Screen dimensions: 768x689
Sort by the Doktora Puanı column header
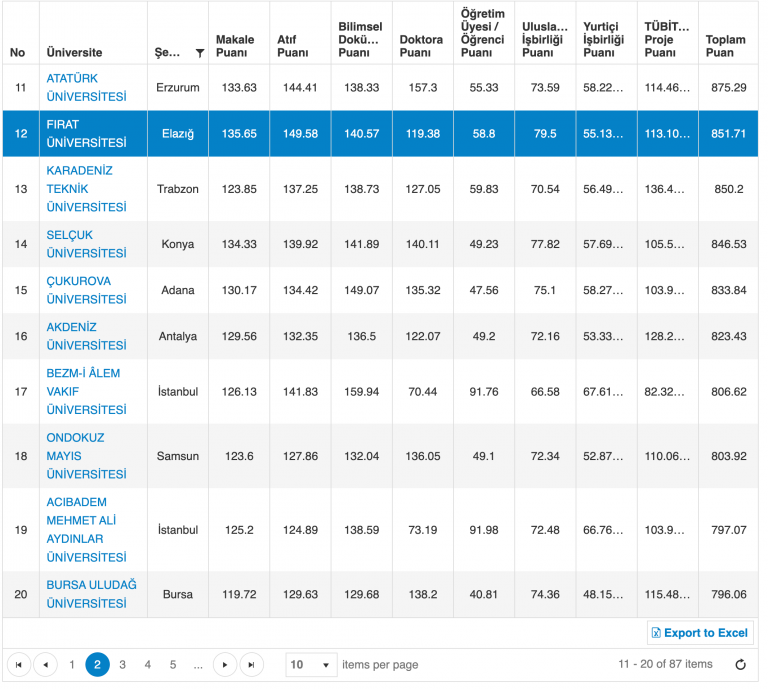coord(421,46)
